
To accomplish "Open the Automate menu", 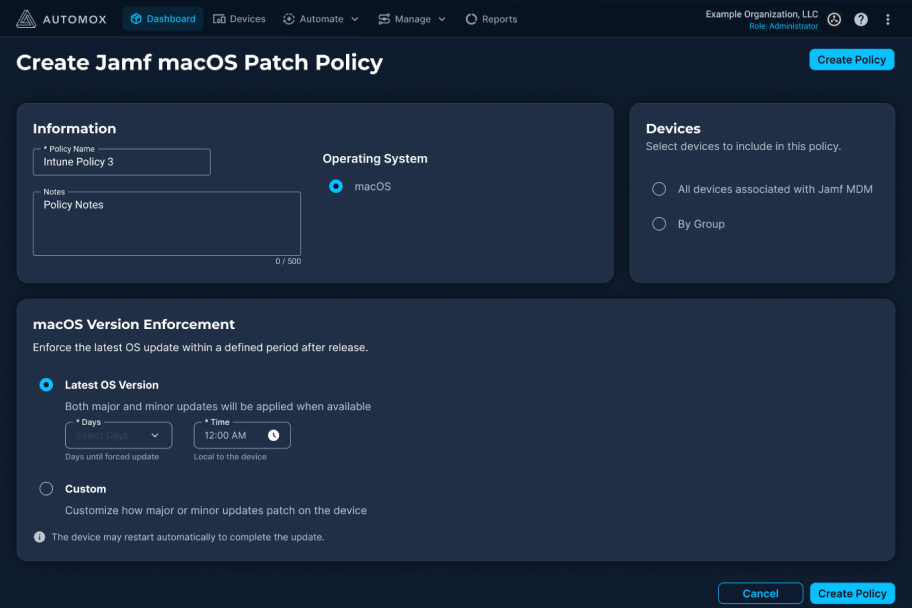I will pos(321,19).
